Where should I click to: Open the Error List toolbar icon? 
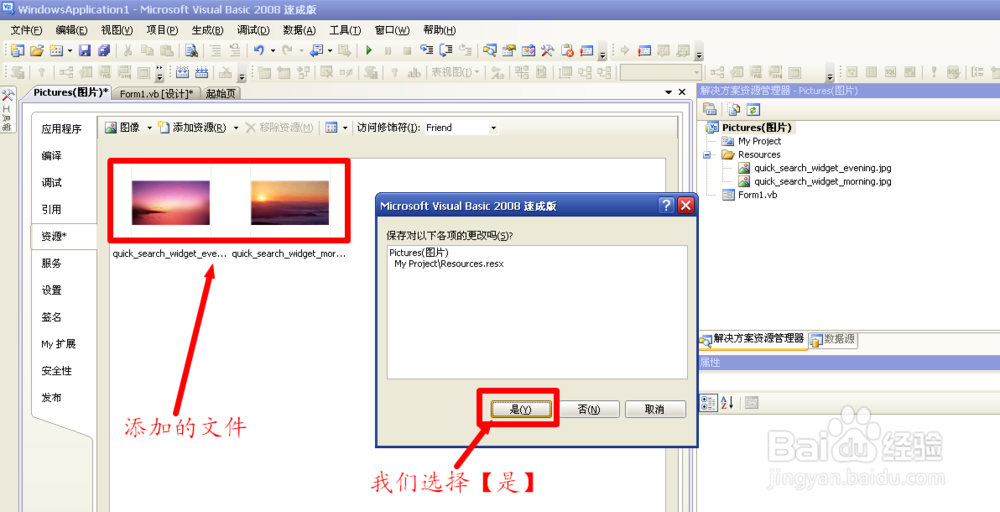click(567, 50)
